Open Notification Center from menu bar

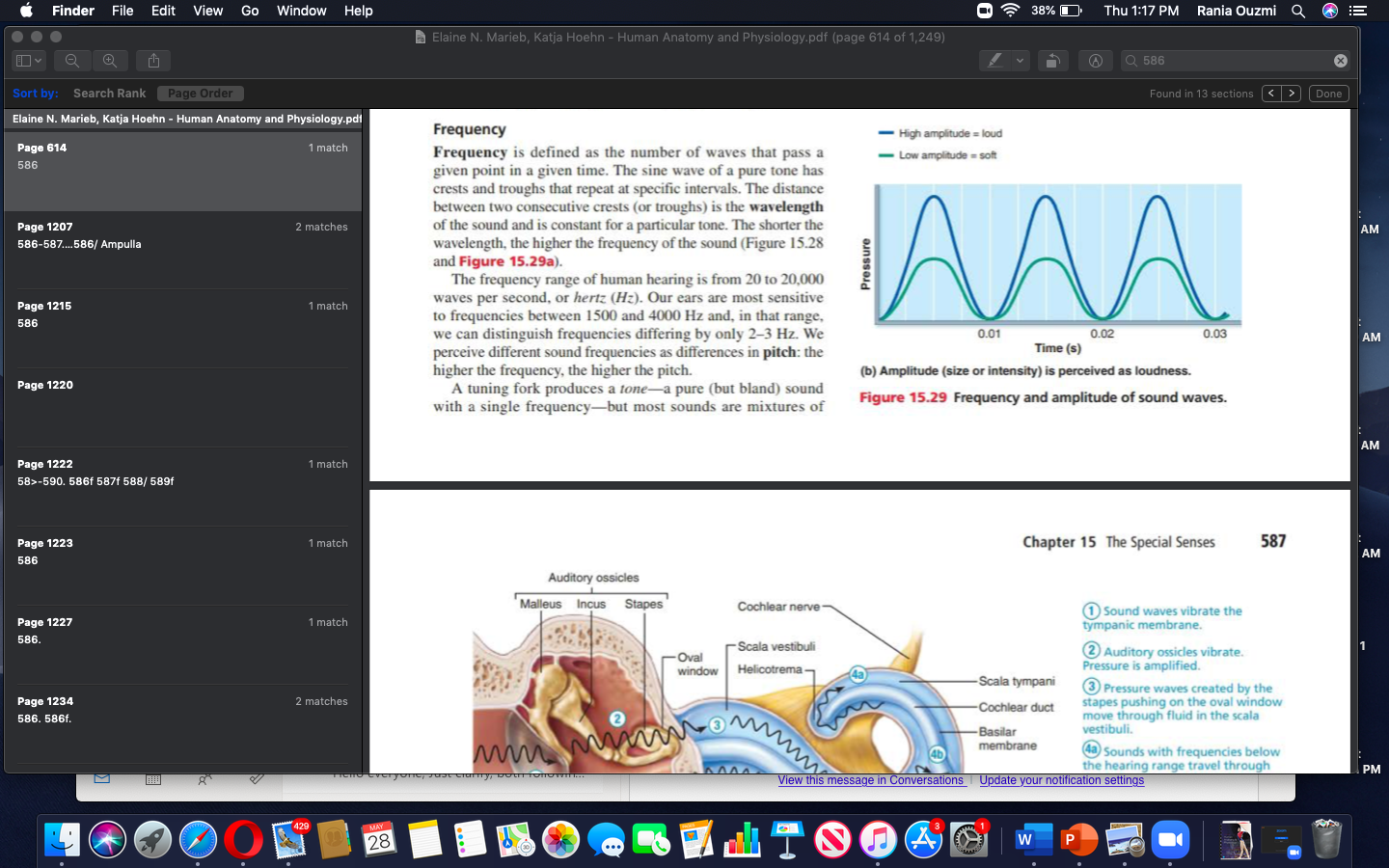[1358, 11]
